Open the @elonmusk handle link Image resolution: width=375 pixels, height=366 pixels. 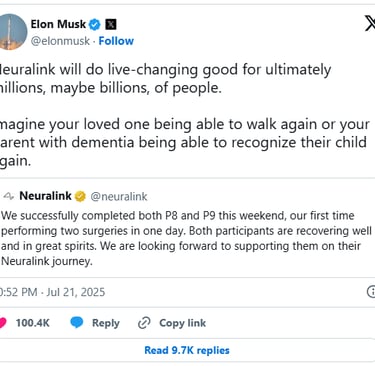pyautogui.click(x=60, y=41)
